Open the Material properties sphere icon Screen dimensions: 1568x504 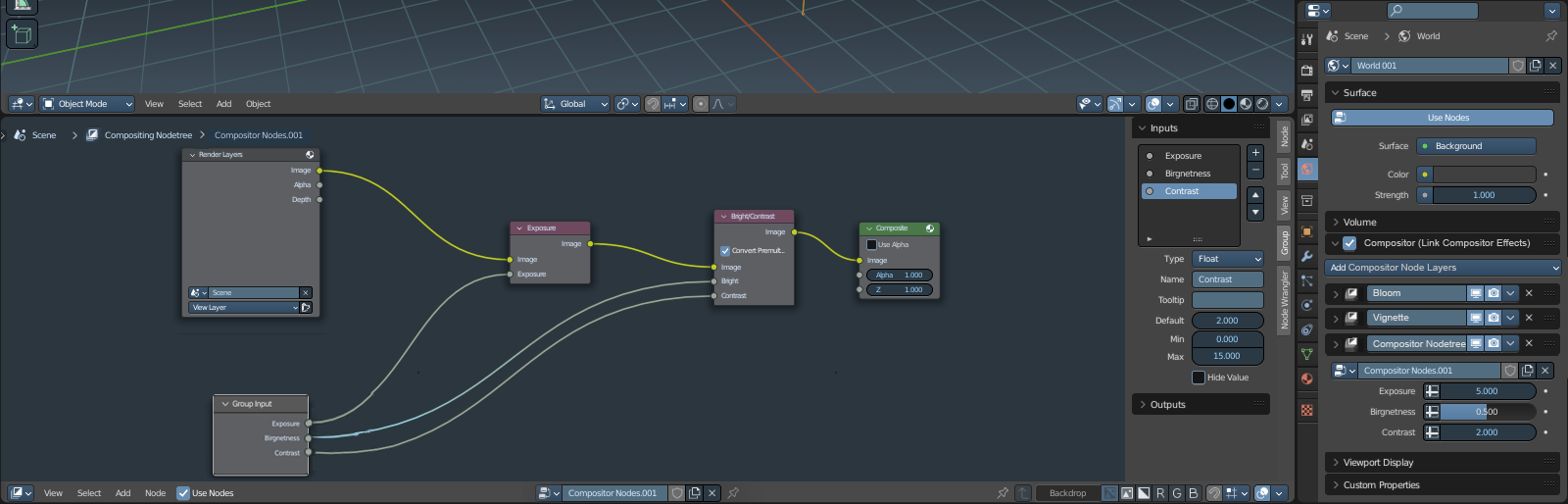pyautogui.click(x=1306, y=378)
